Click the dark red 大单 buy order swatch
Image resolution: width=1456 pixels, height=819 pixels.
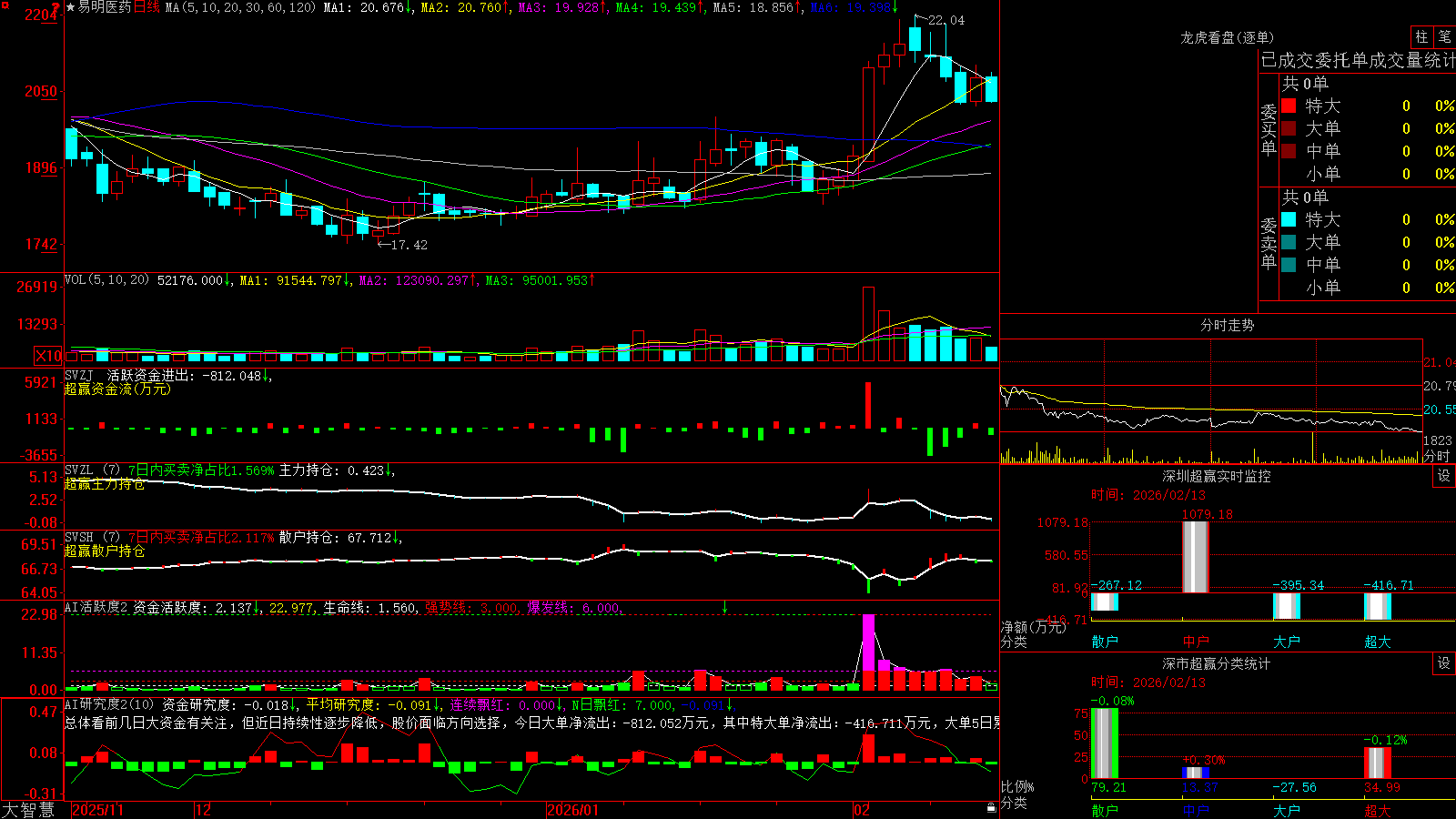point(1289,128)
